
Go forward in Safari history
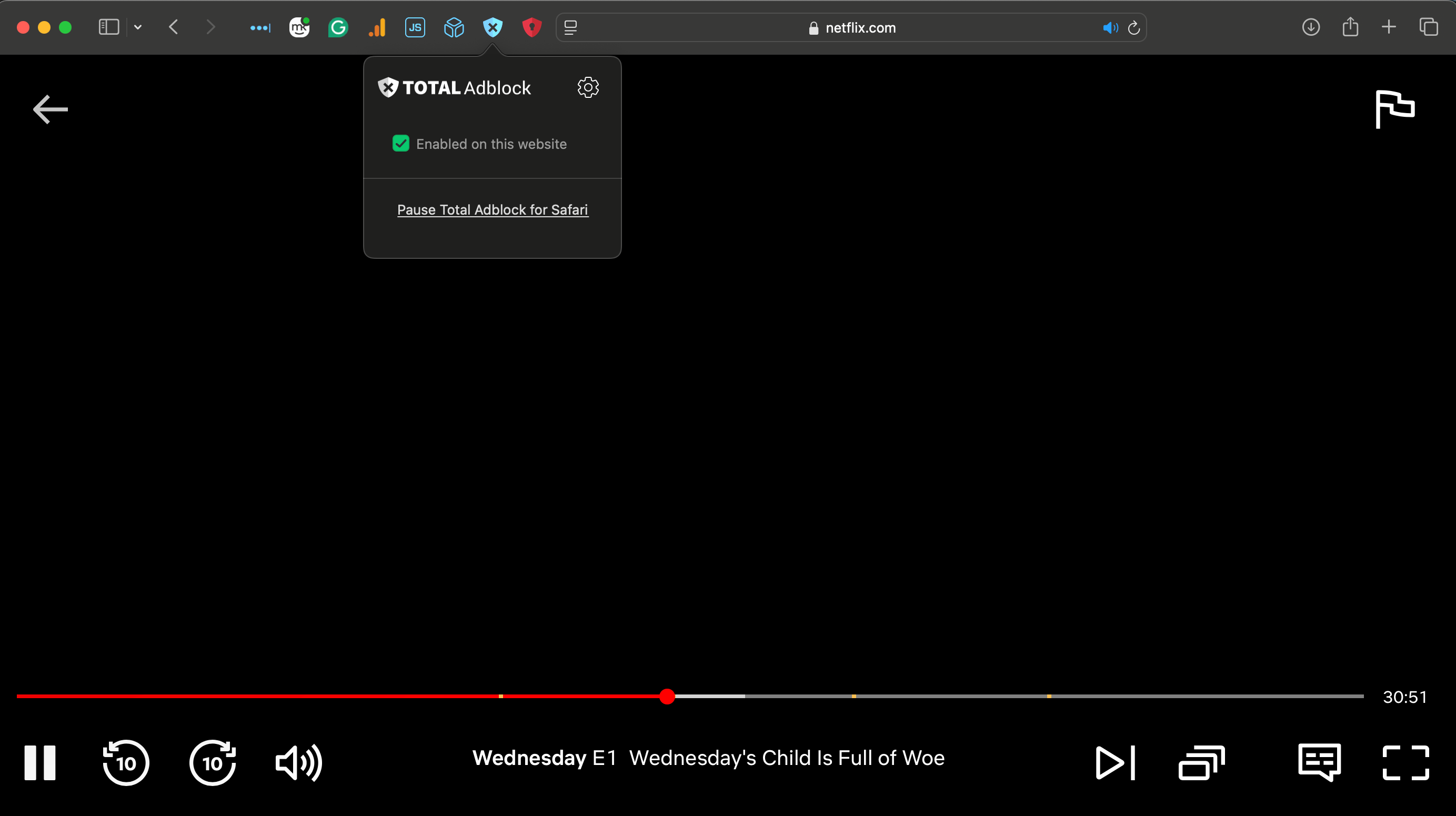click(x=211, y=27)
